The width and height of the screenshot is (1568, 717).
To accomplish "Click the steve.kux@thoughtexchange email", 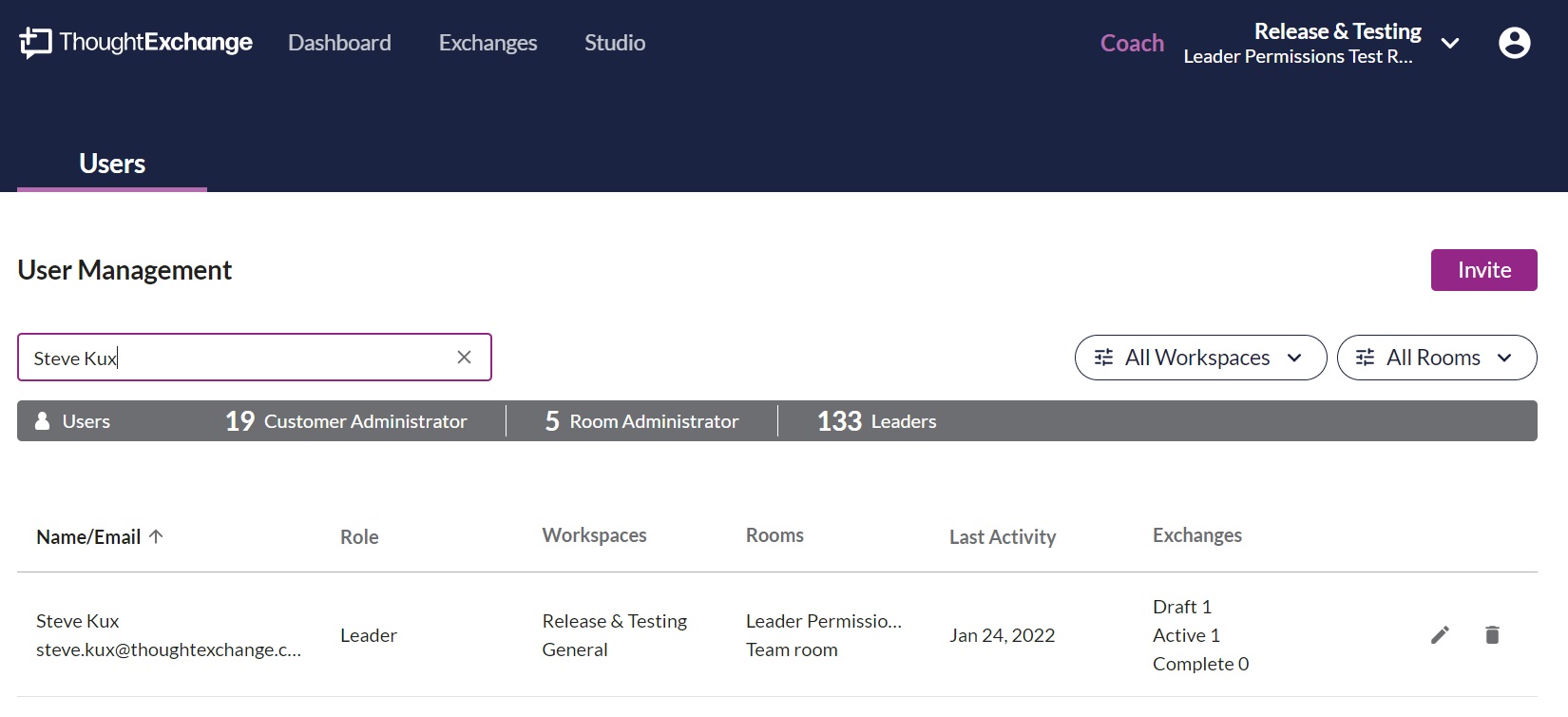I will tap(168, 649).
